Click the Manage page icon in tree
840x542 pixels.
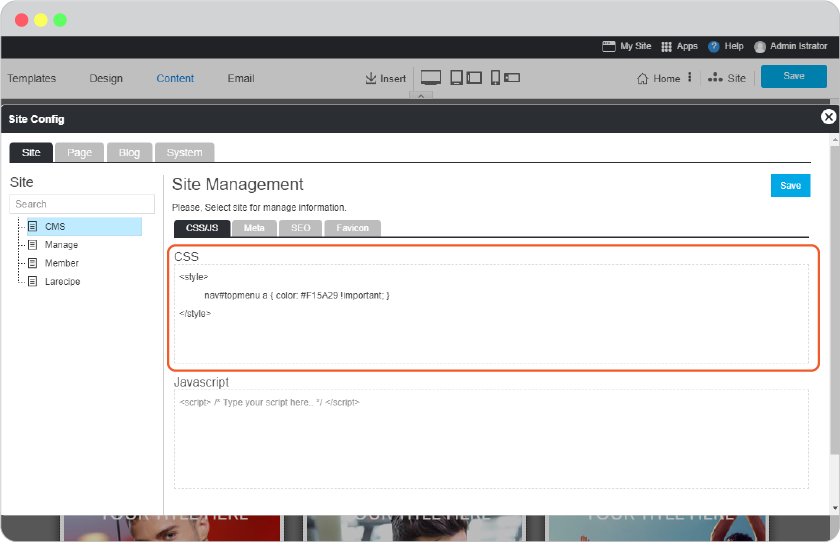33,245
